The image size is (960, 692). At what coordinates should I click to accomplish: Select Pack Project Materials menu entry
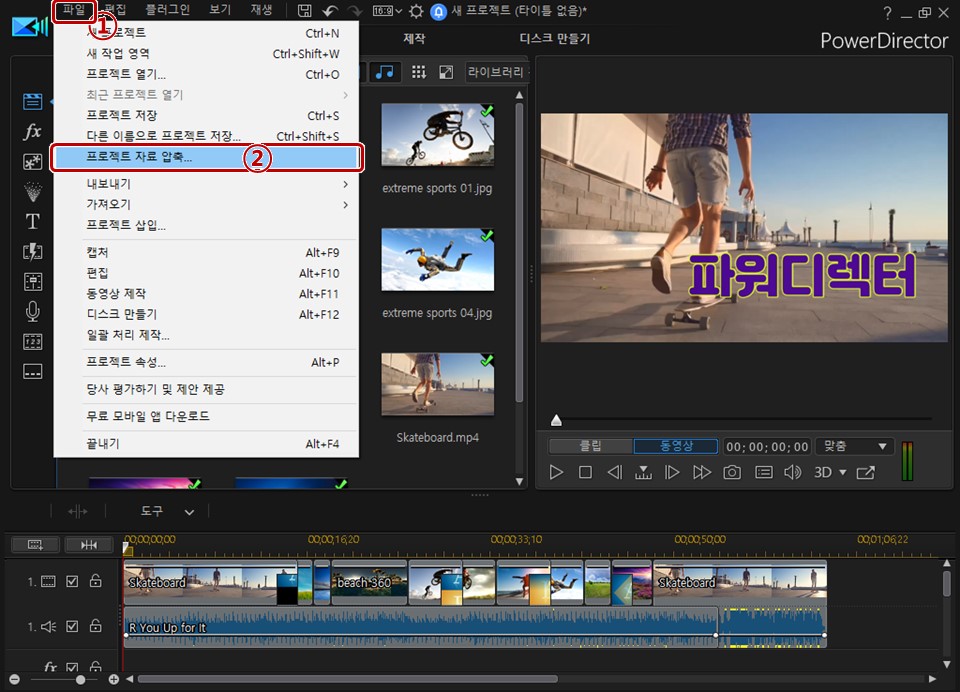point(206,157)
